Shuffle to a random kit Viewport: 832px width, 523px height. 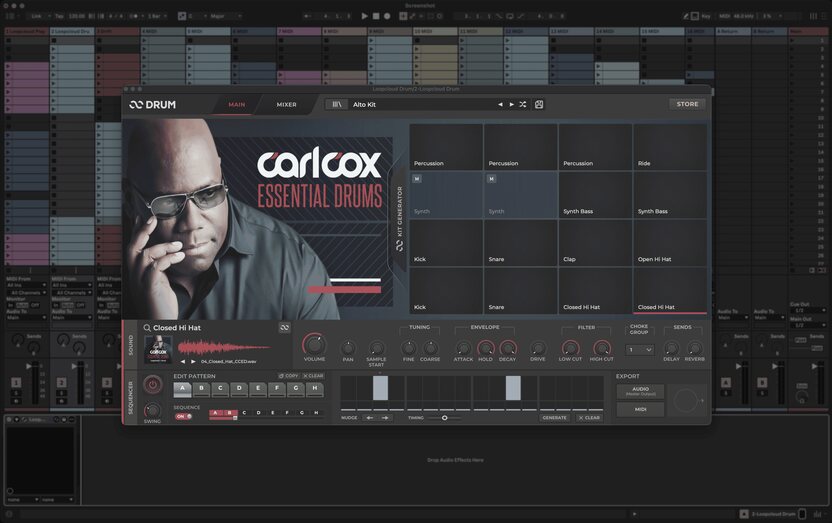click(523, 104)
